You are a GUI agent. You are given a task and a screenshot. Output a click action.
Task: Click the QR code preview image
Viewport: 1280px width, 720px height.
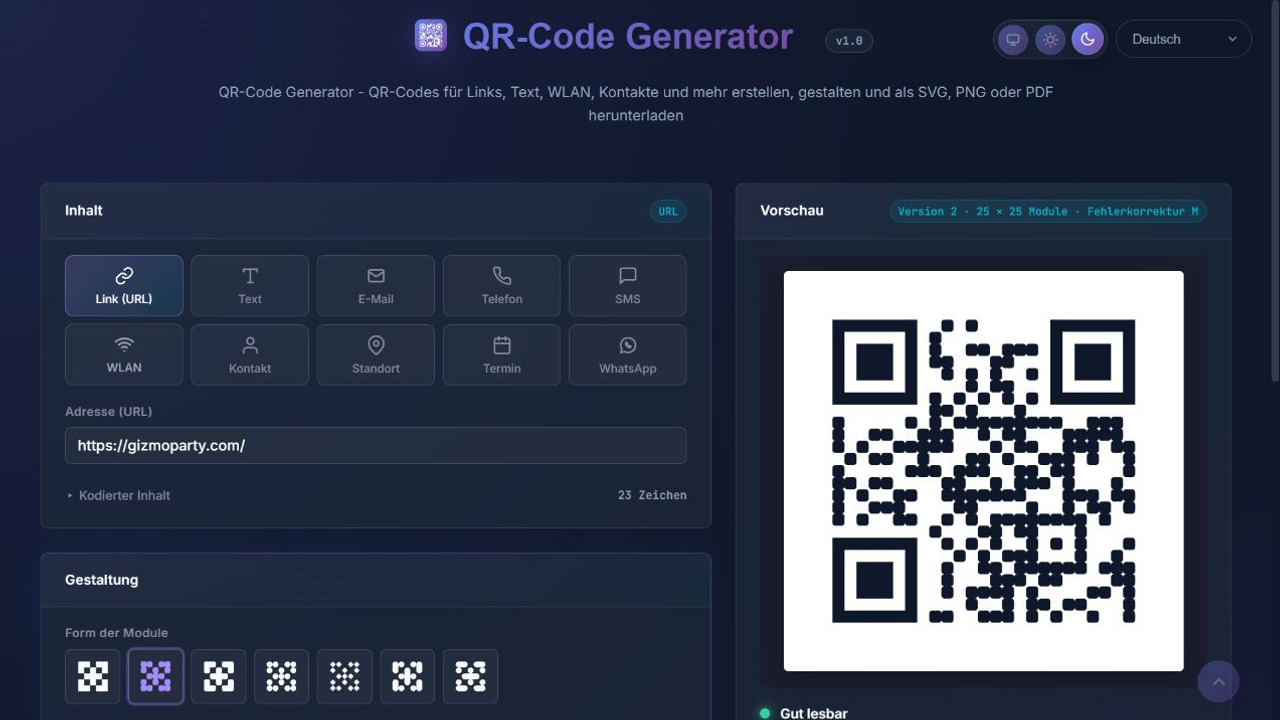point(984,471)
